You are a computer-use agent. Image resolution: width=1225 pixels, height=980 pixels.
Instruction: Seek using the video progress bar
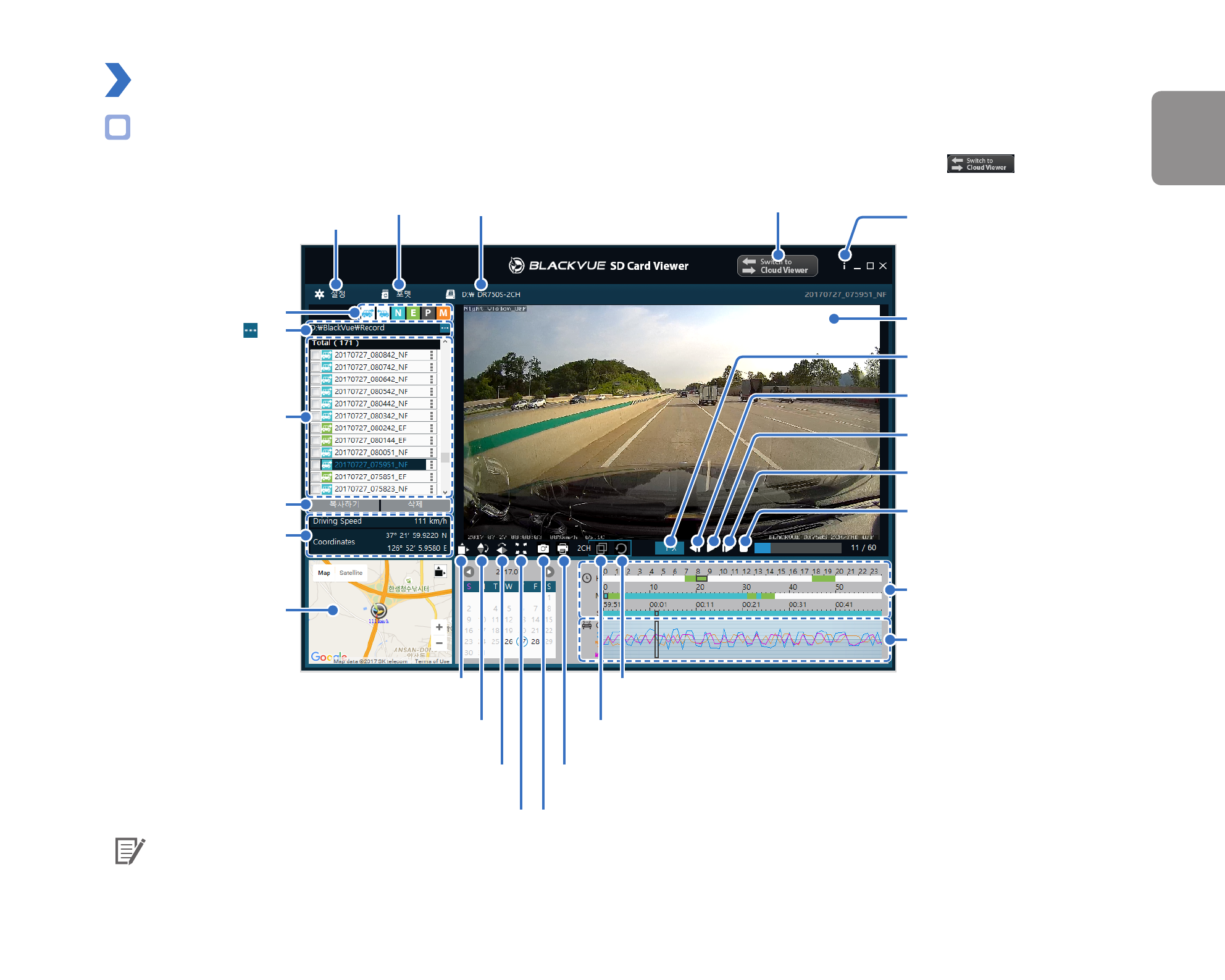tap(798, 548)
